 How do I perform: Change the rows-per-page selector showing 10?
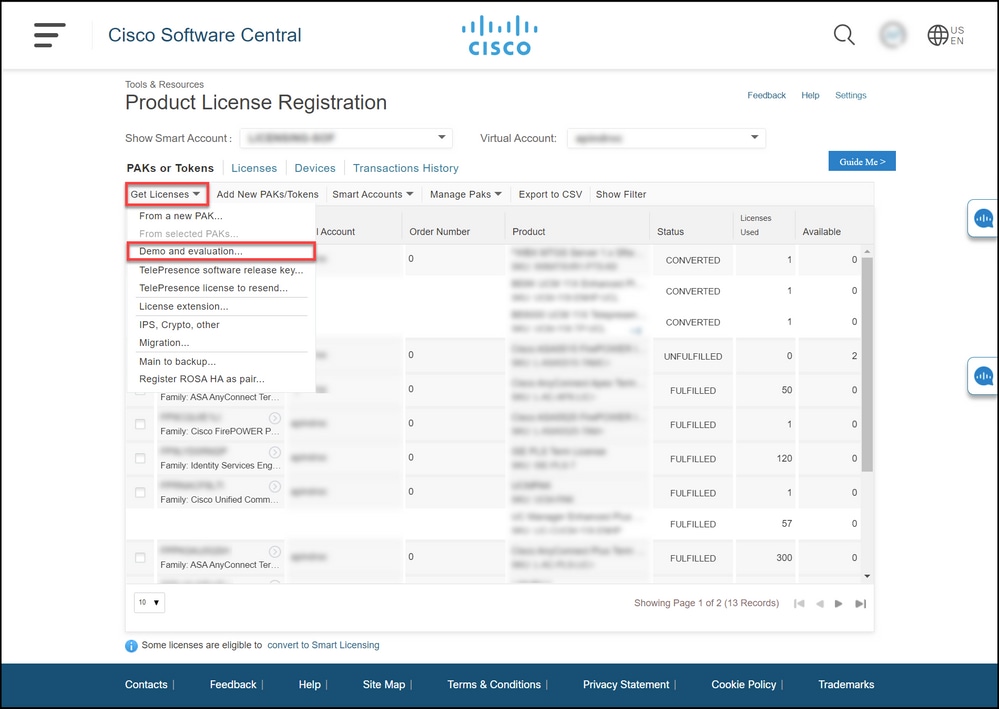coord(149,602)
